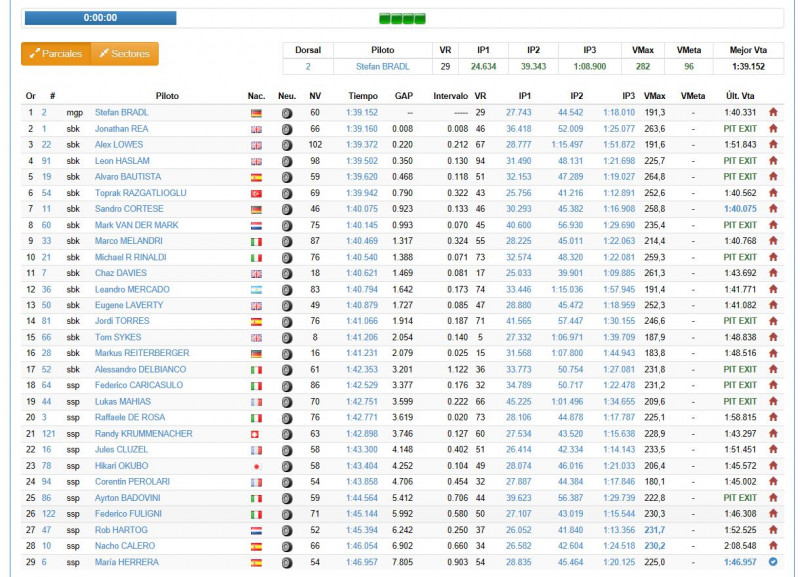Click the home icon in Jules CLUZEL's row
This screenshot has width=800, height=577.
(773, 449)
